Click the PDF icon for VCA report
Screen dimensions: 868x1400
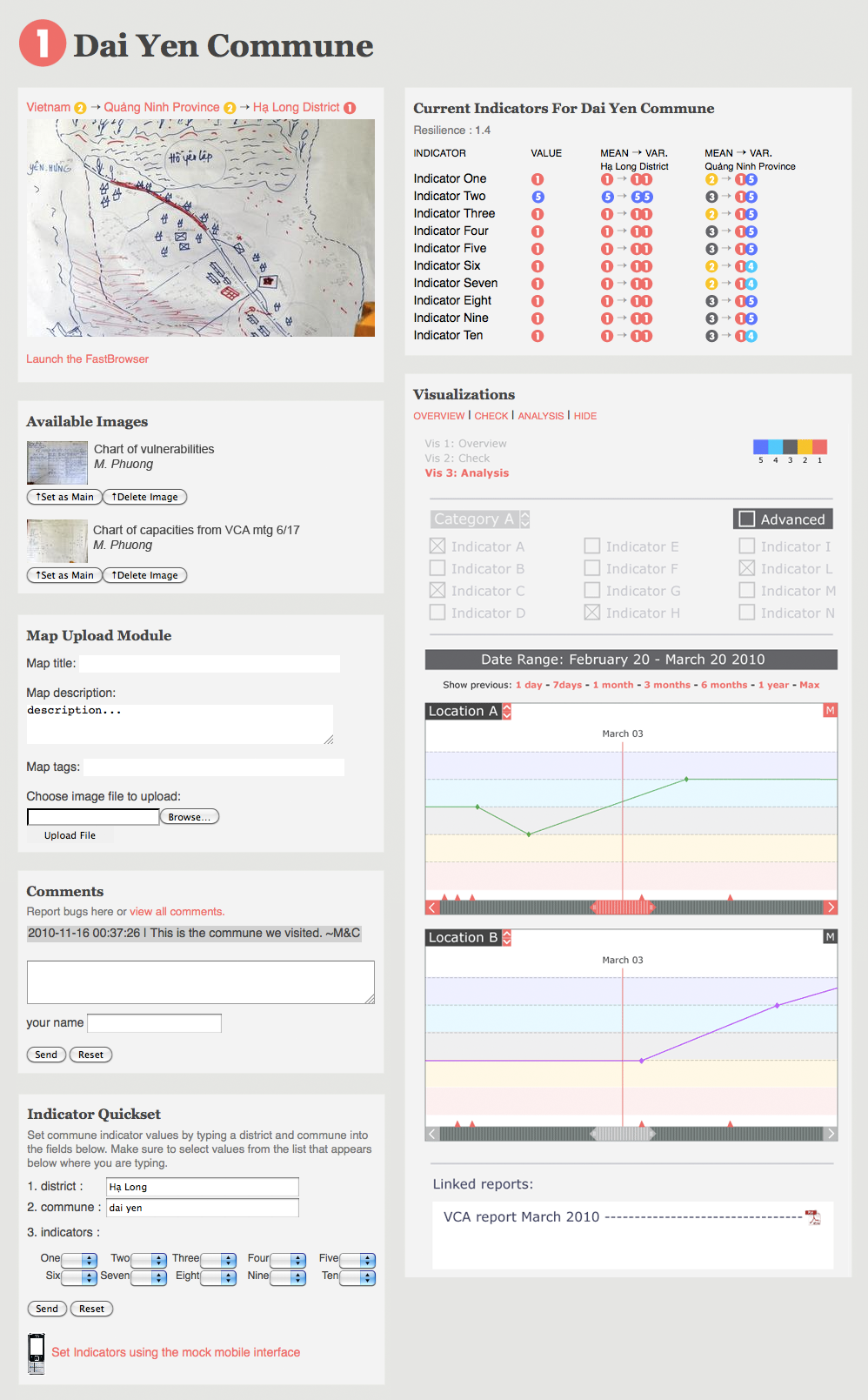pos(813,1217)
